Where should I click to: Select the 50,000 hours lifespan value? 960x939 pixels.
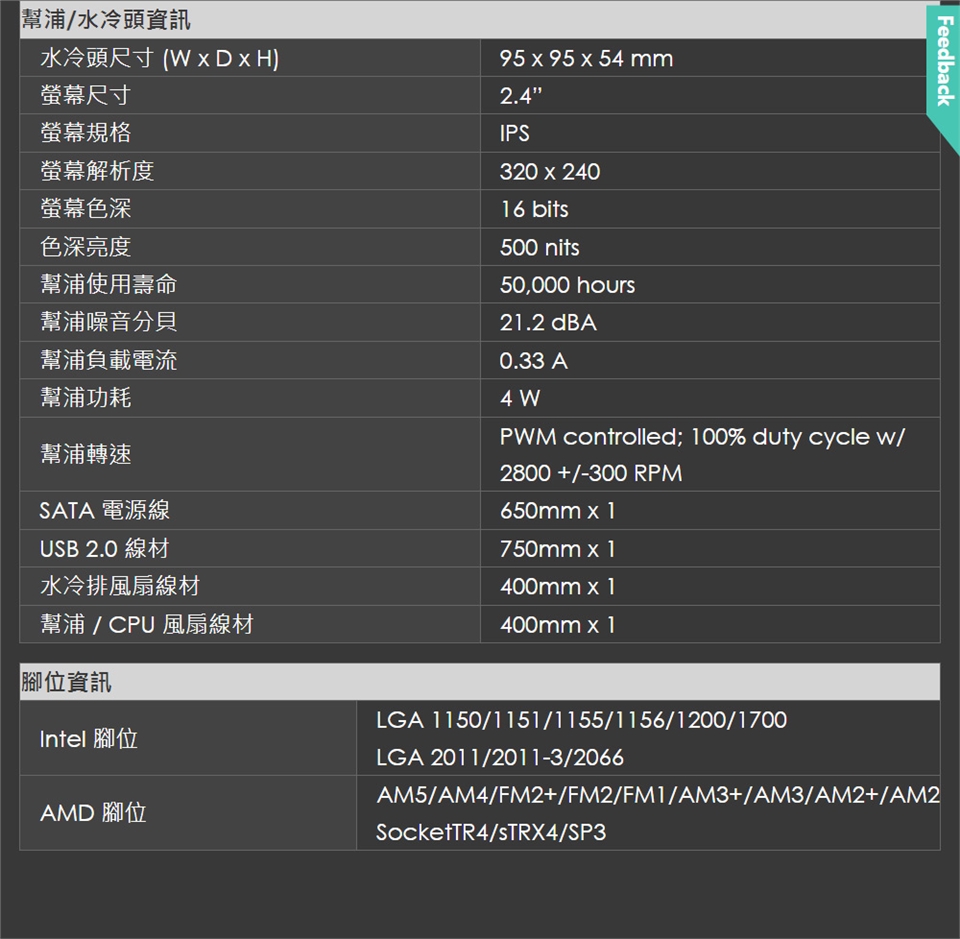tap(567, 286)
